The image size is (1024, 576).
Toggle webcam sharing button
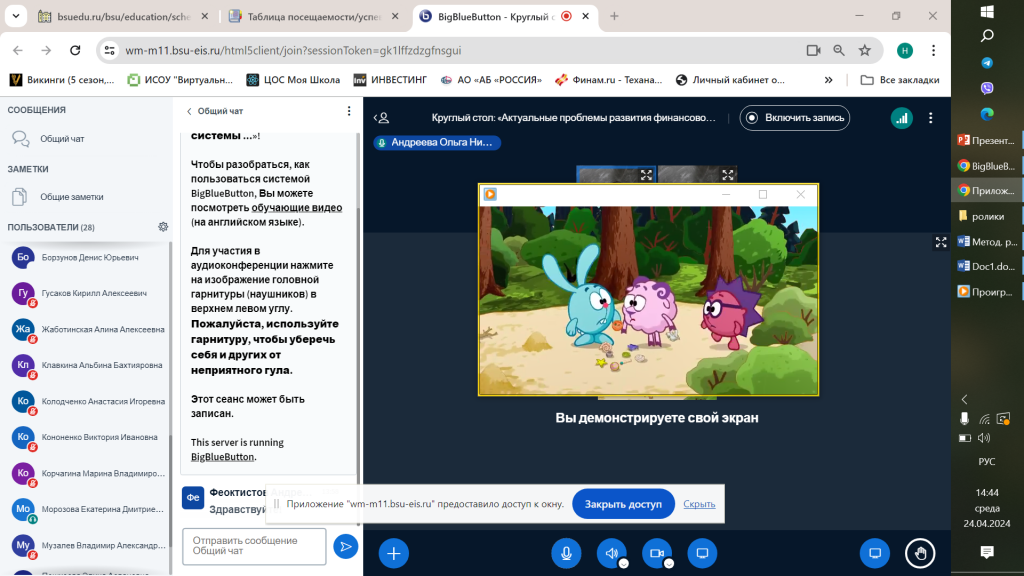[x=657, y=553]
